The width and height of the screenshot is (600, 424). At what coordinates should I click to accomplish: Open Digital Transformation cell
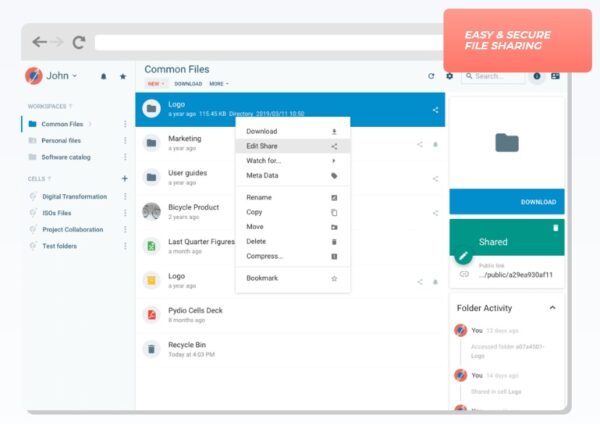74,196
